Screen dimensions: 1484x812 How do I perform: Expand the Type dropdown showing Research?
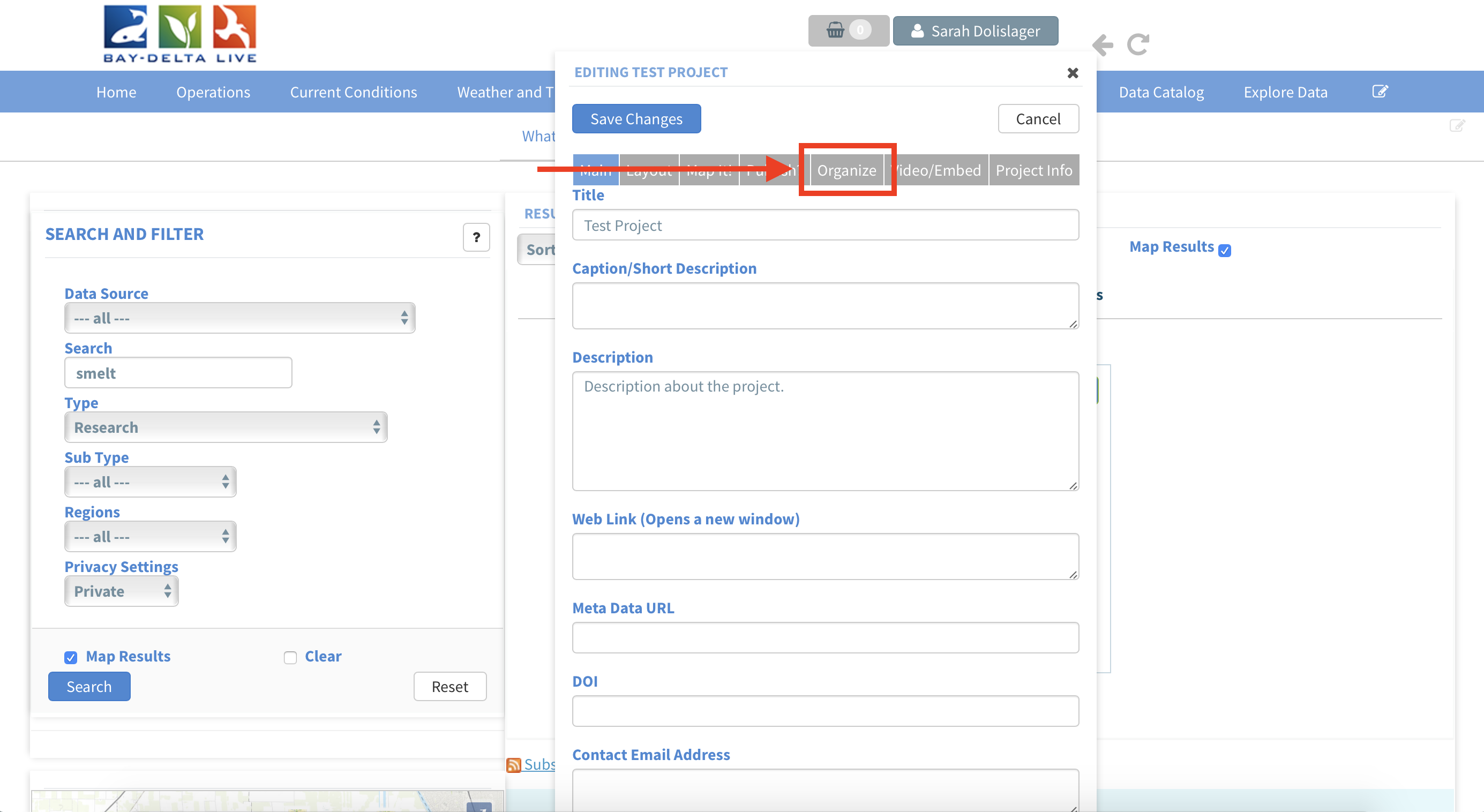coord(225,427)
